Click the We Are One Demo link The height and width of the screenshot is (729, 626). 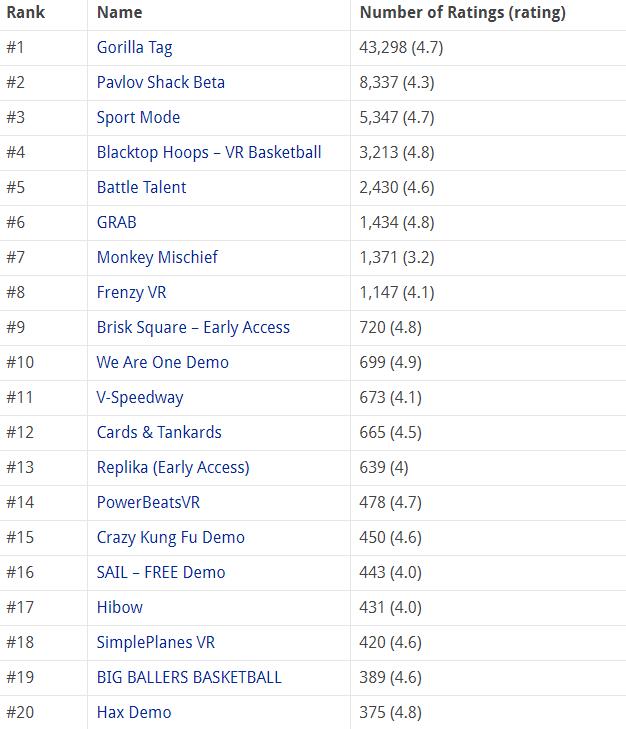coord(162,362)
